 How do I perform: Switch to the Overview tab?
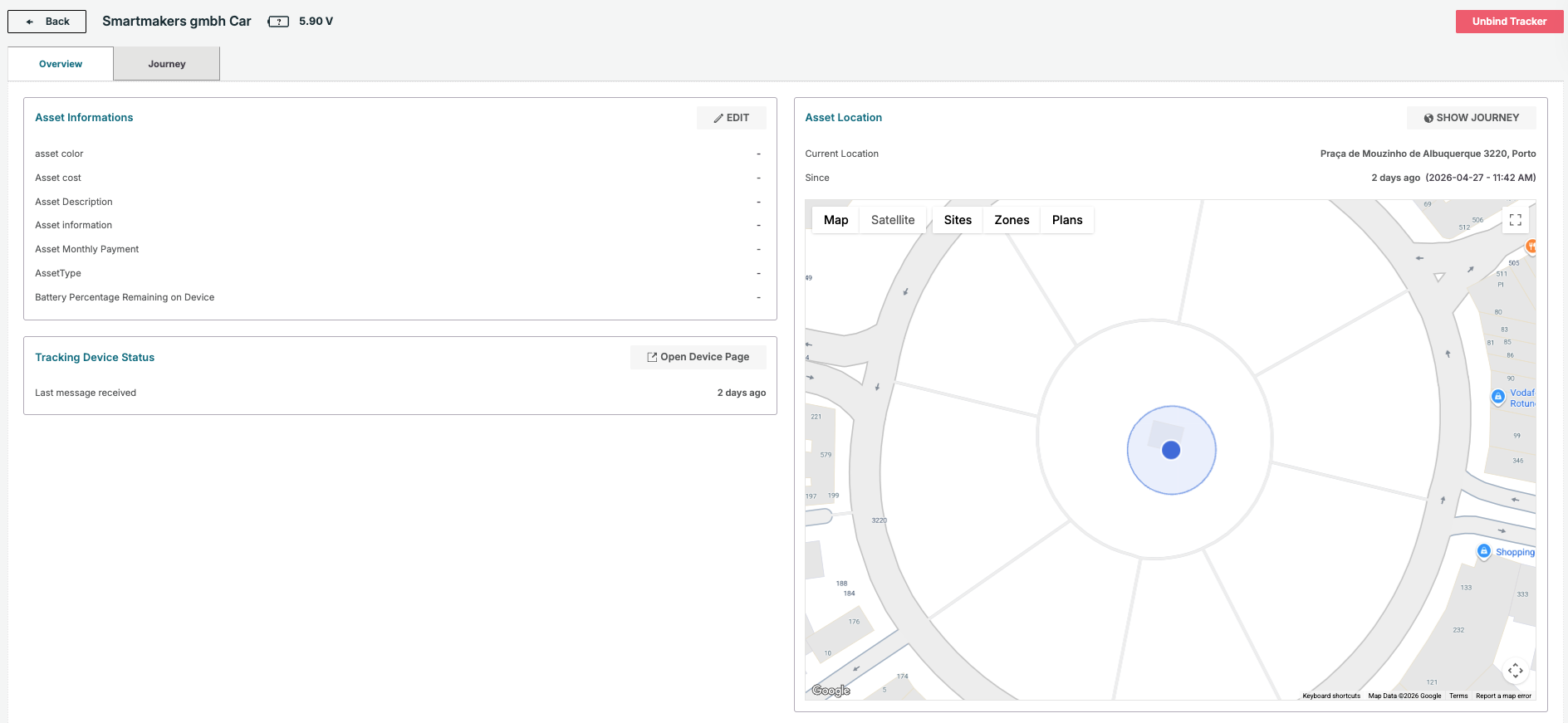coord(61,64)
